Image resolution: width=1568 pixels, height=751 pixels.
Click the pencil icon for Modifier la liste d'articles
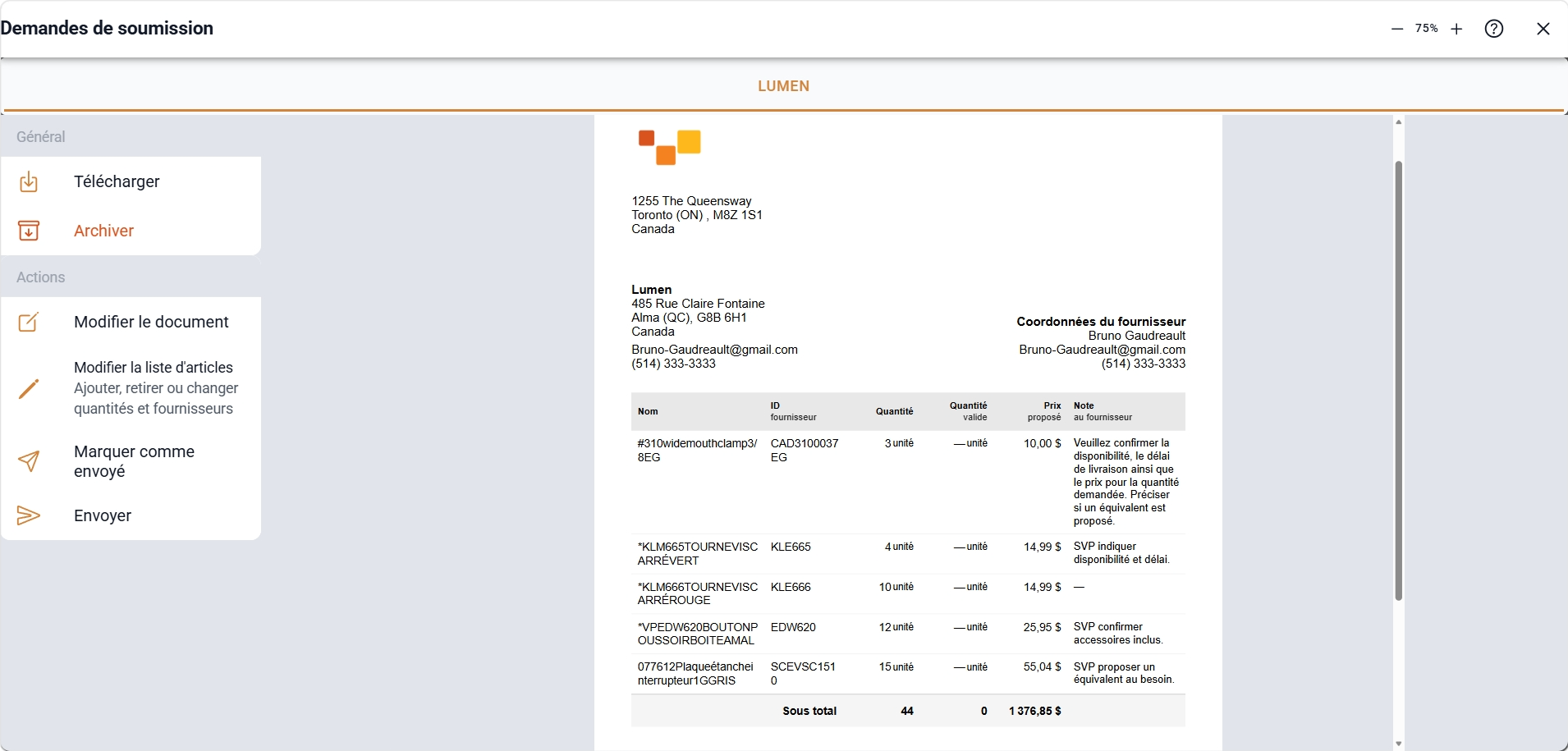click(x=29, y=388)
